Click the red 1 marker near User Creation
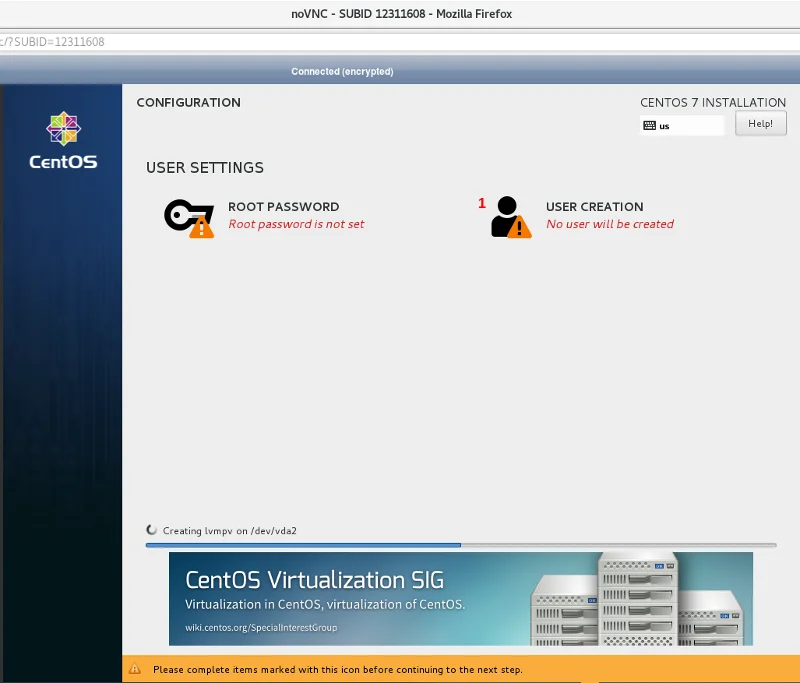Viewport: 800px width, 683px height. (482, 203)
